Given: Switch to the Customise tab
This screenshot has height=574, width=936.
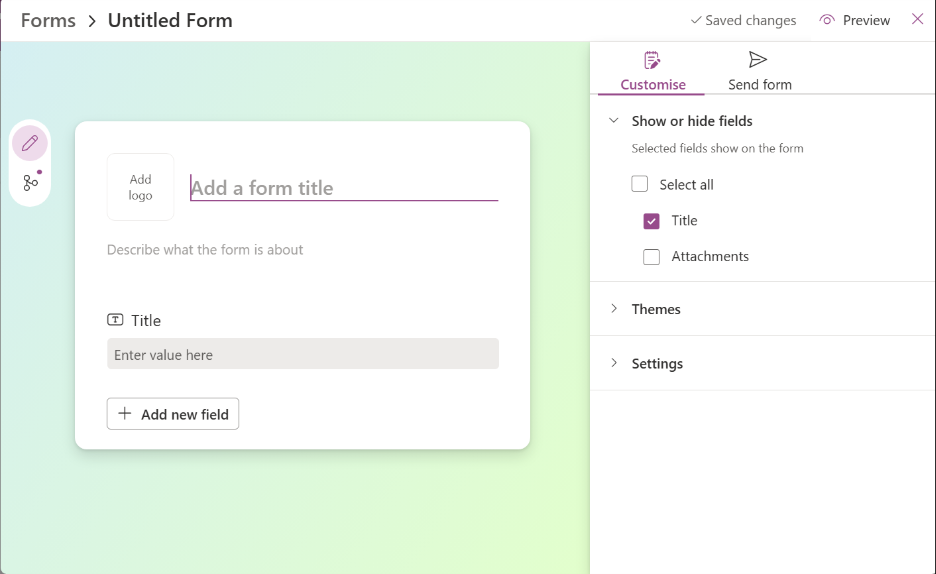Looking at the screenshot, I should click(653, 84).
